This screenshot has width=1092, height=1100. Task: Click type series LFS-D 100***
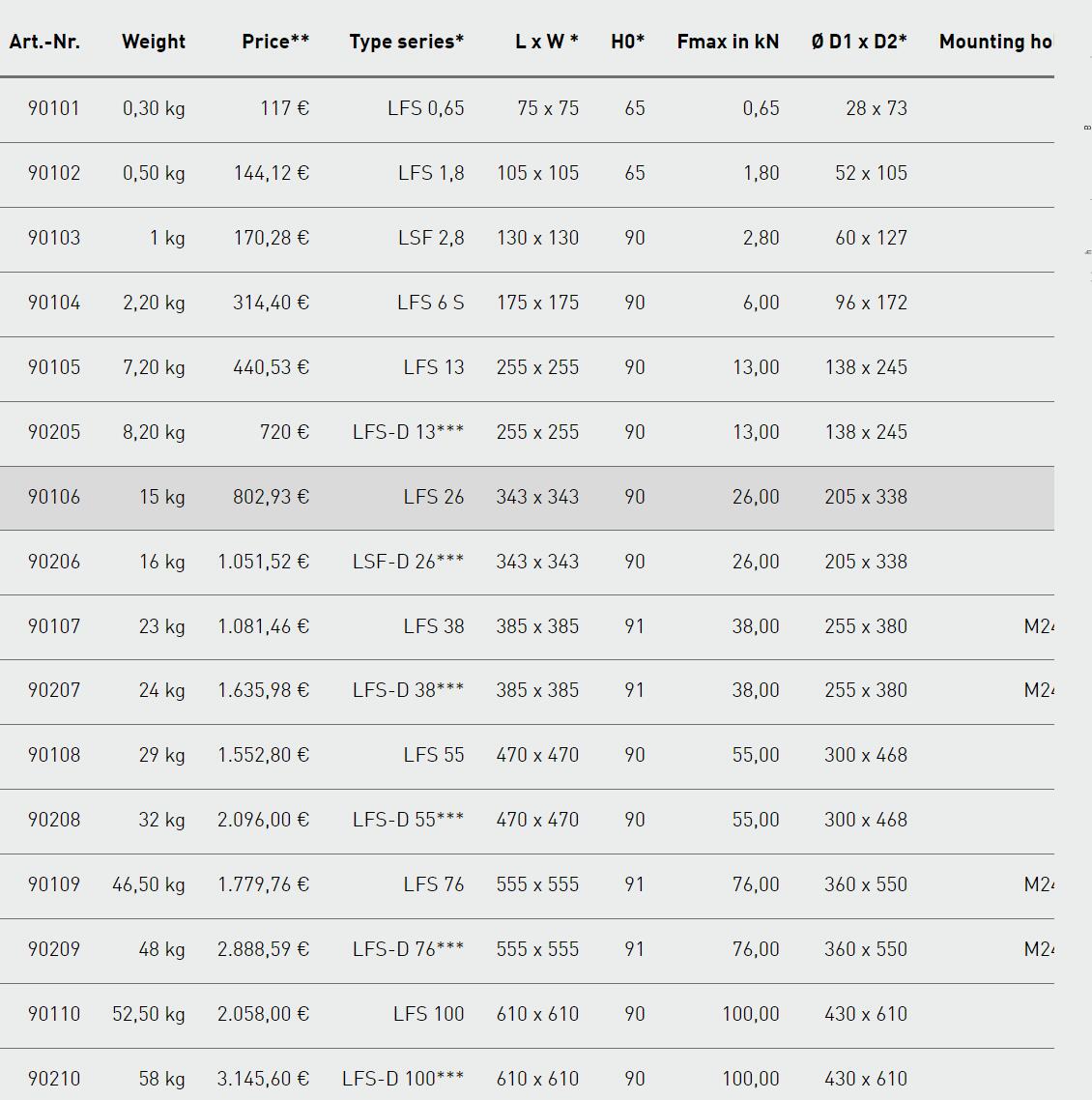tap(403, 1079)
